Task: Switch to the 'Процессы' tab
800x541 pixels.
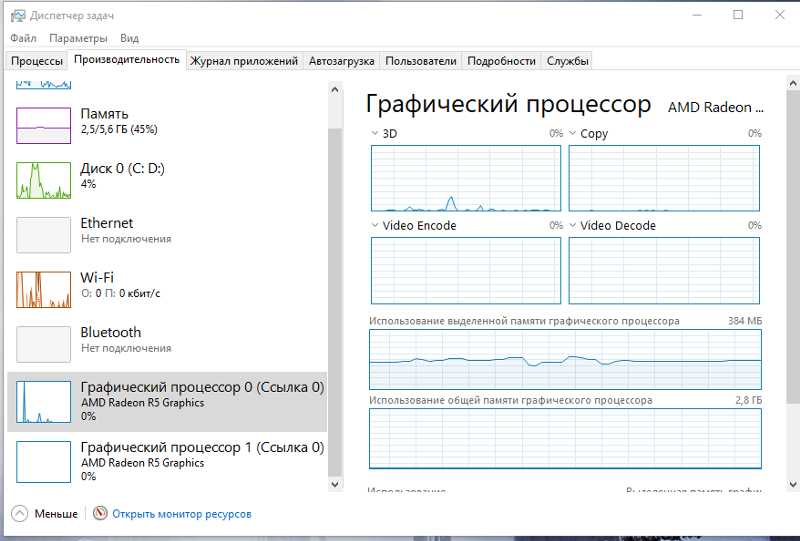Action: pos(37,61)
